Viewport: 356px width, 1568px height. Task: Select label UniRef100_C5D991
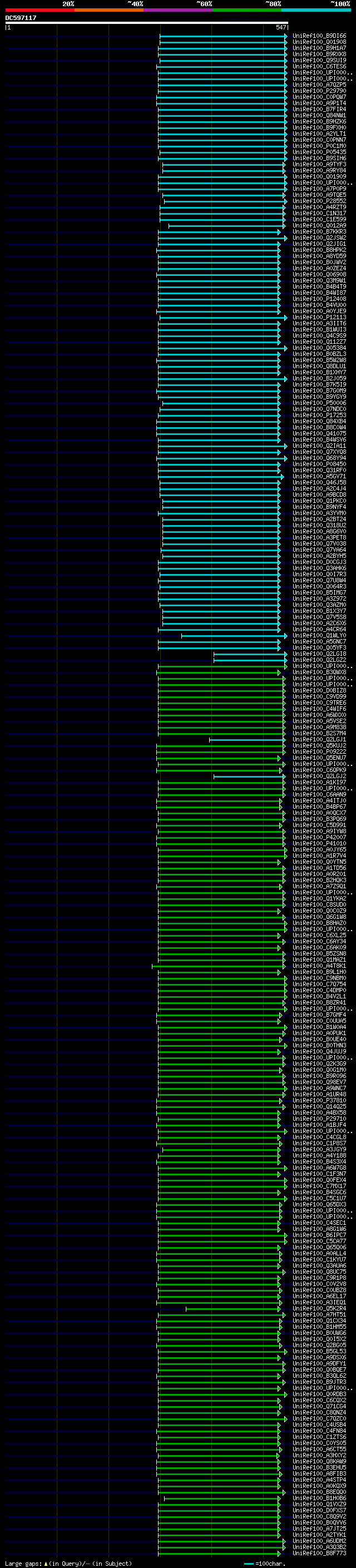pos(319,825)
